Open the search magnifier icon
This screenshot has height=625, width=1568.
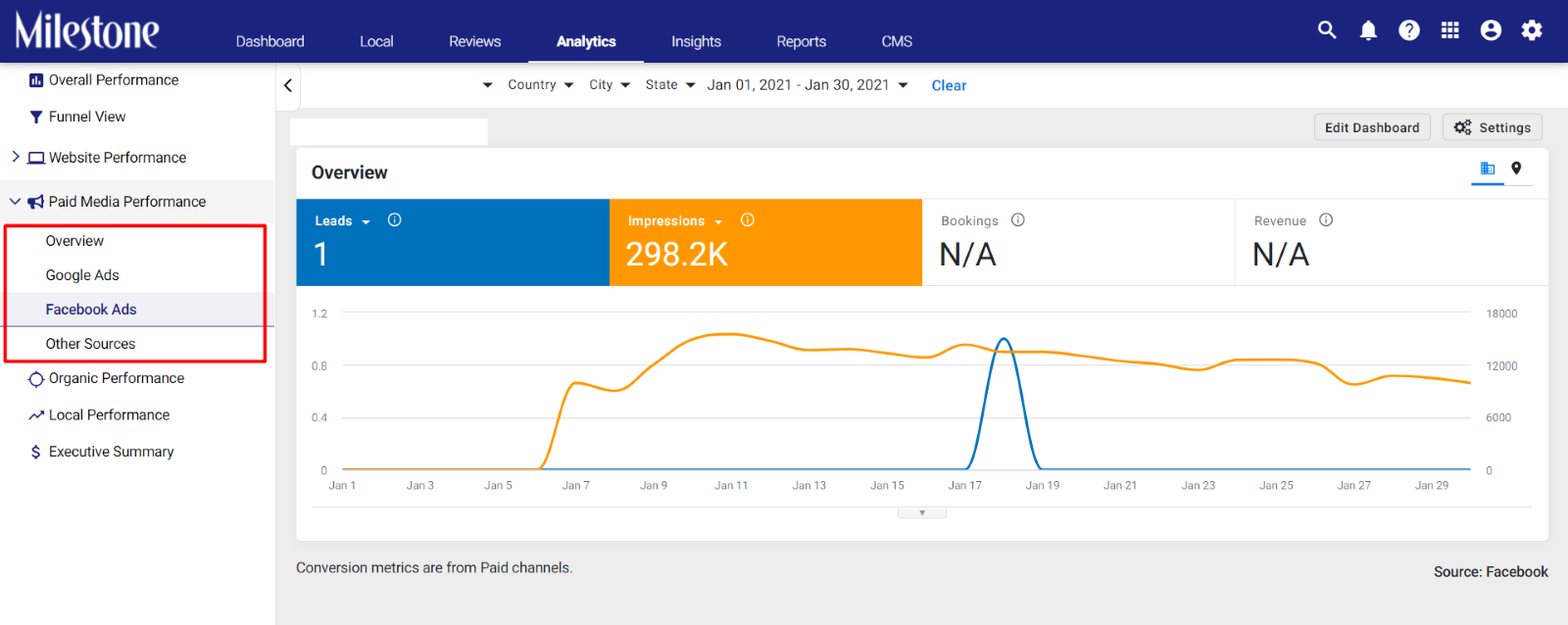click(x=1327, y=30)
